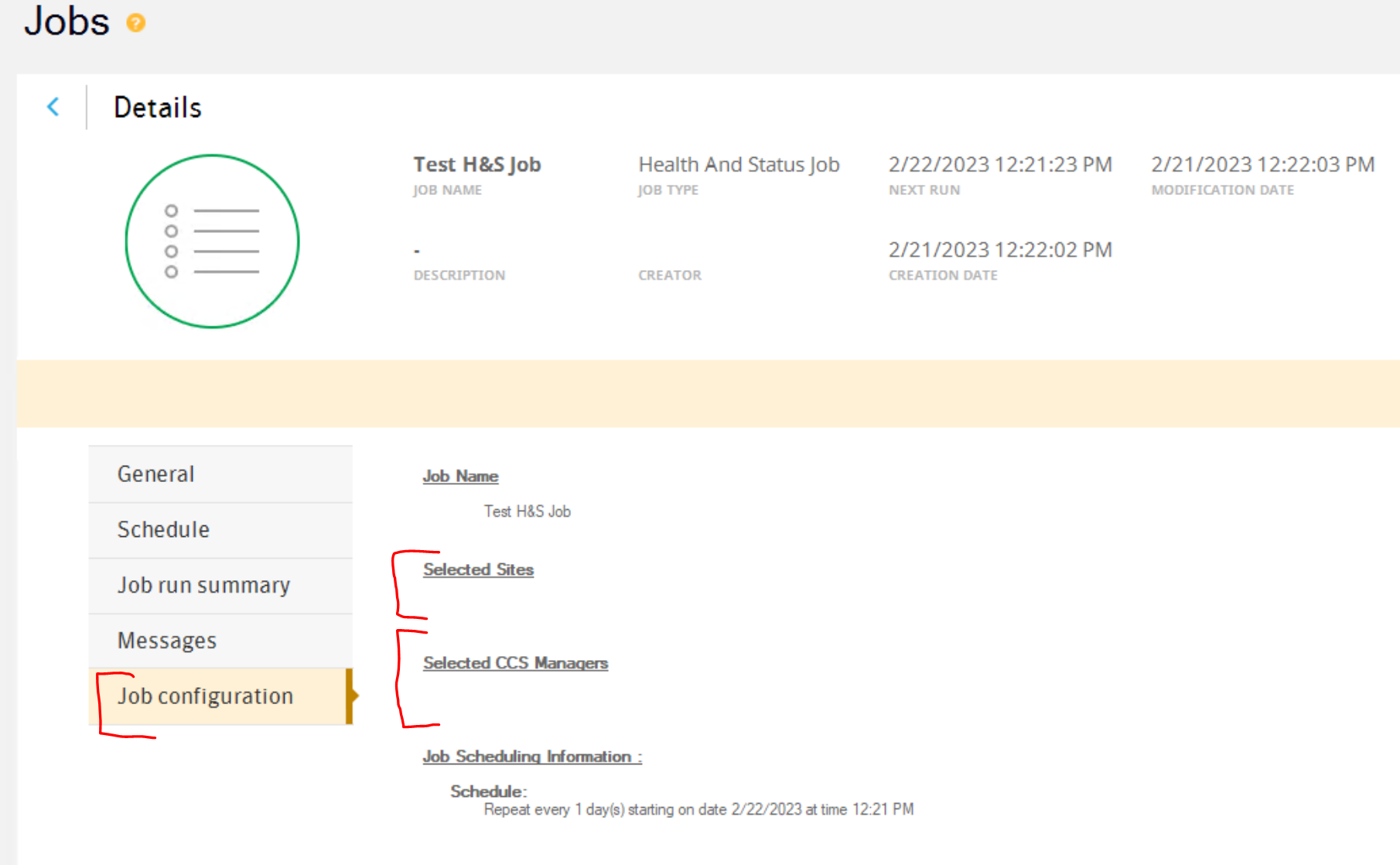Screen dimensions: 1400x865
Task: Click the orange help icon beside Jobs
Action: click(x=136, y=23)
